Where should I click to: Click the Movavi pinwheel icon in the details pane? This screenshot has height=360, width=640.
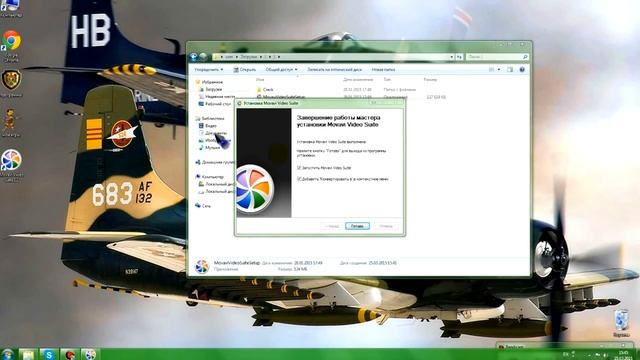pos(202,266)
